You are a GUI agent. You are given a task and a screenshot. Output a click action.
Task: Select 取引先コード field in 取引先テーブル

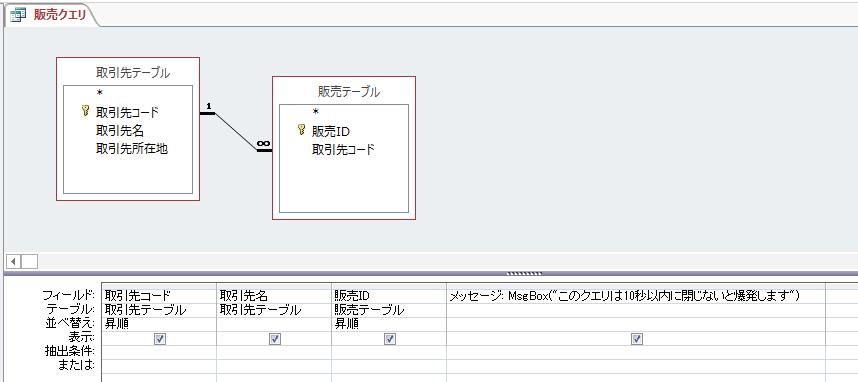click(127, 112)
